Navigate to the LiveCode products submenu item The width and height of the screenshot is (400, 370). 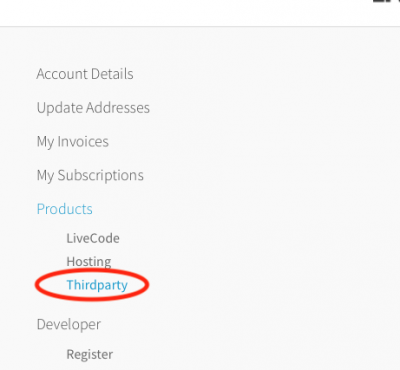pyautogui.click(x=93, y=238)
